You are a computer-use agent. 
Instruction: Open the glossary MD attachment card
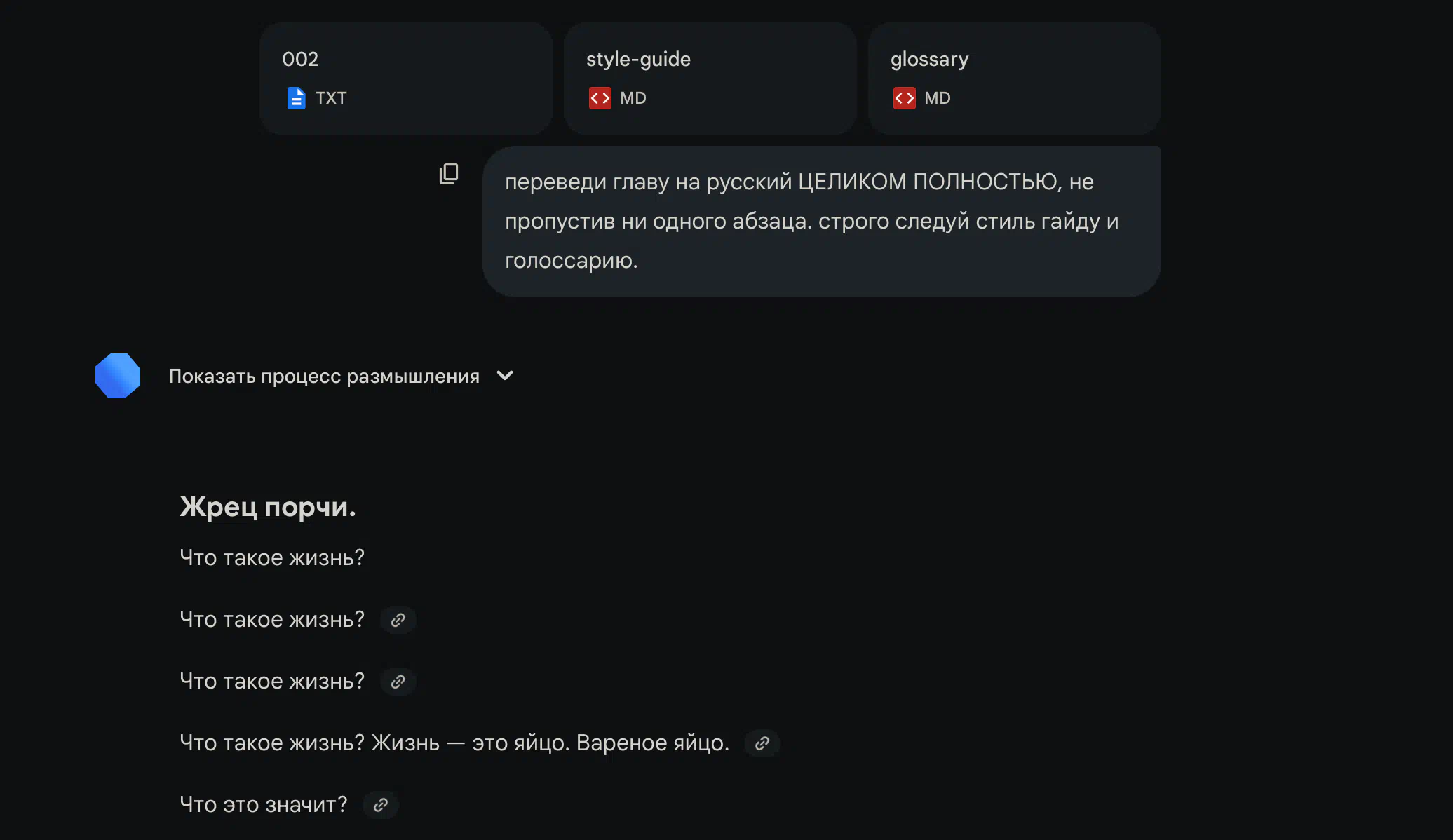click(1014, 78)
